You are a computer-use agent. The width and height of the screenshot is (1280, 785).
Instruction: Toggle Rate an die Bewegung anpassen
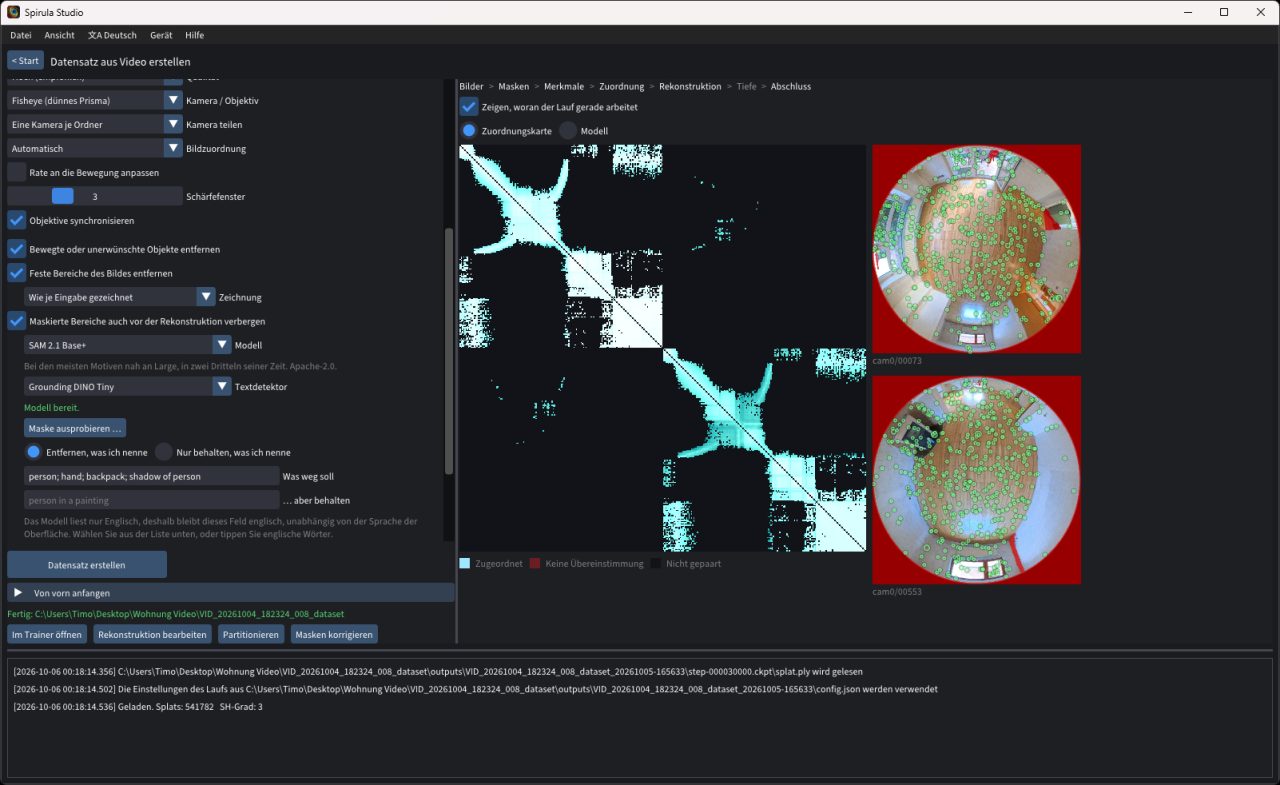(17, 172)
